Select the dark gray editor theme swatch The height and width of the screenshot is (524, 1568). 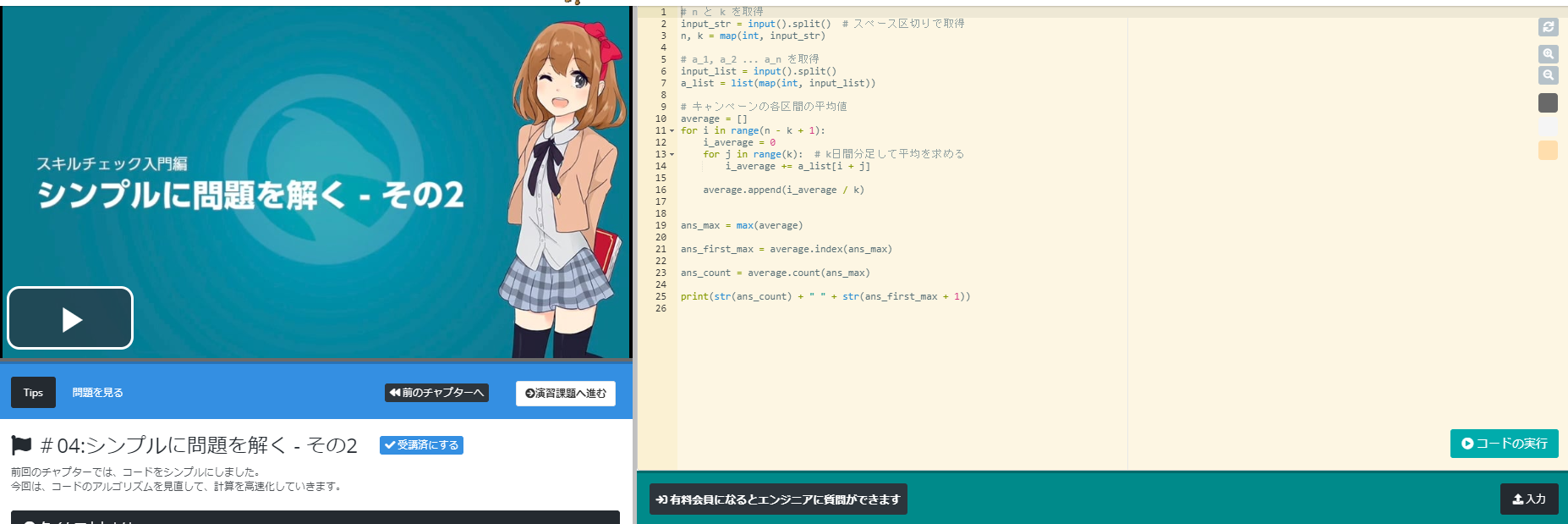coord(1548,103)
